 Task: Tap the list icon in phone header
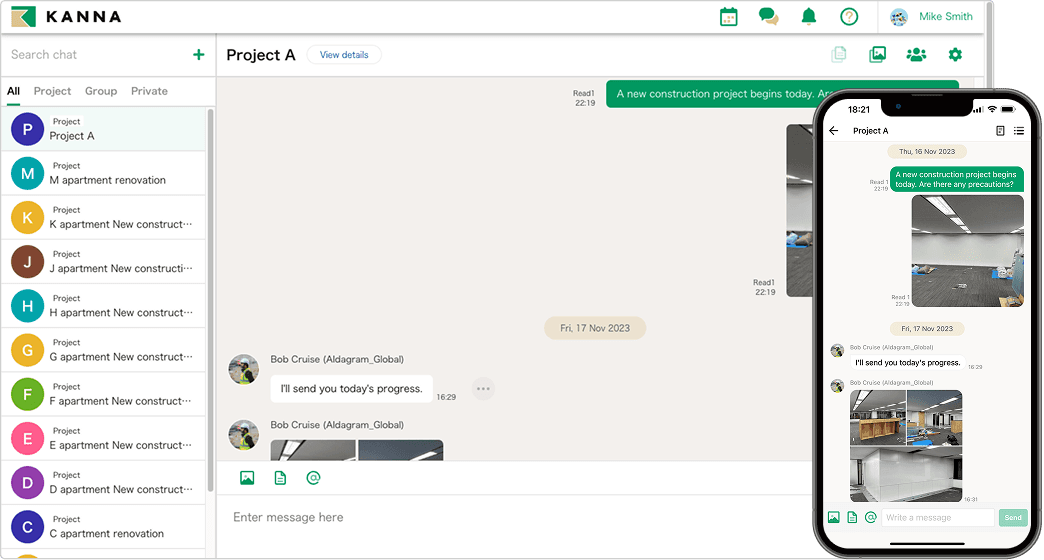pos(1019,131)
